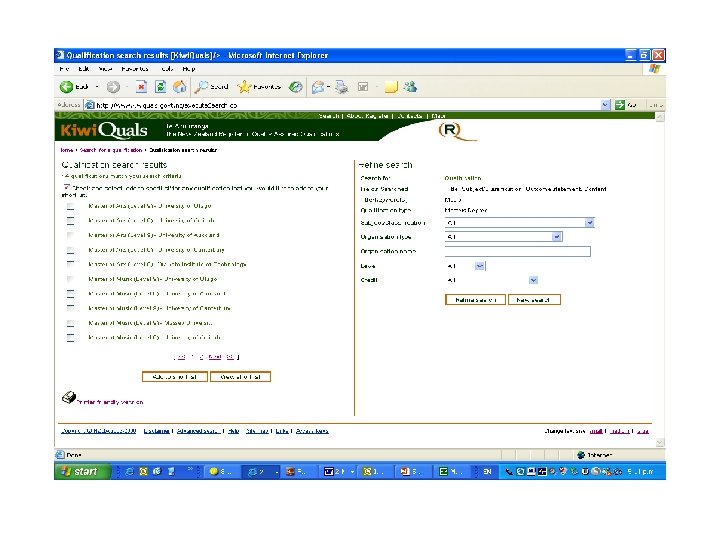Follow the Next page link in pagination
The image size is (720, 540).
[x=214, y=357]
